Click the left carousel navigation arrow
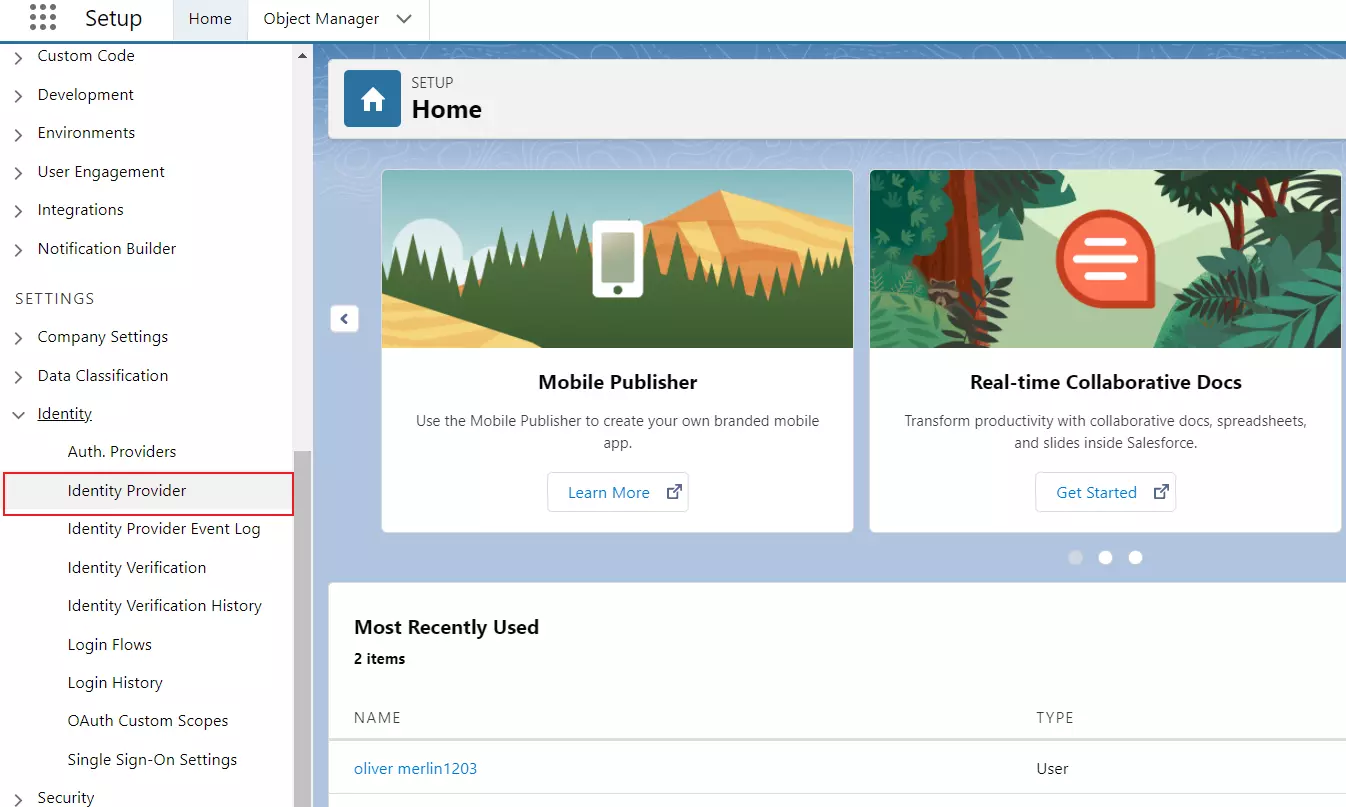 pyautogui.click(x=344, y=318)
